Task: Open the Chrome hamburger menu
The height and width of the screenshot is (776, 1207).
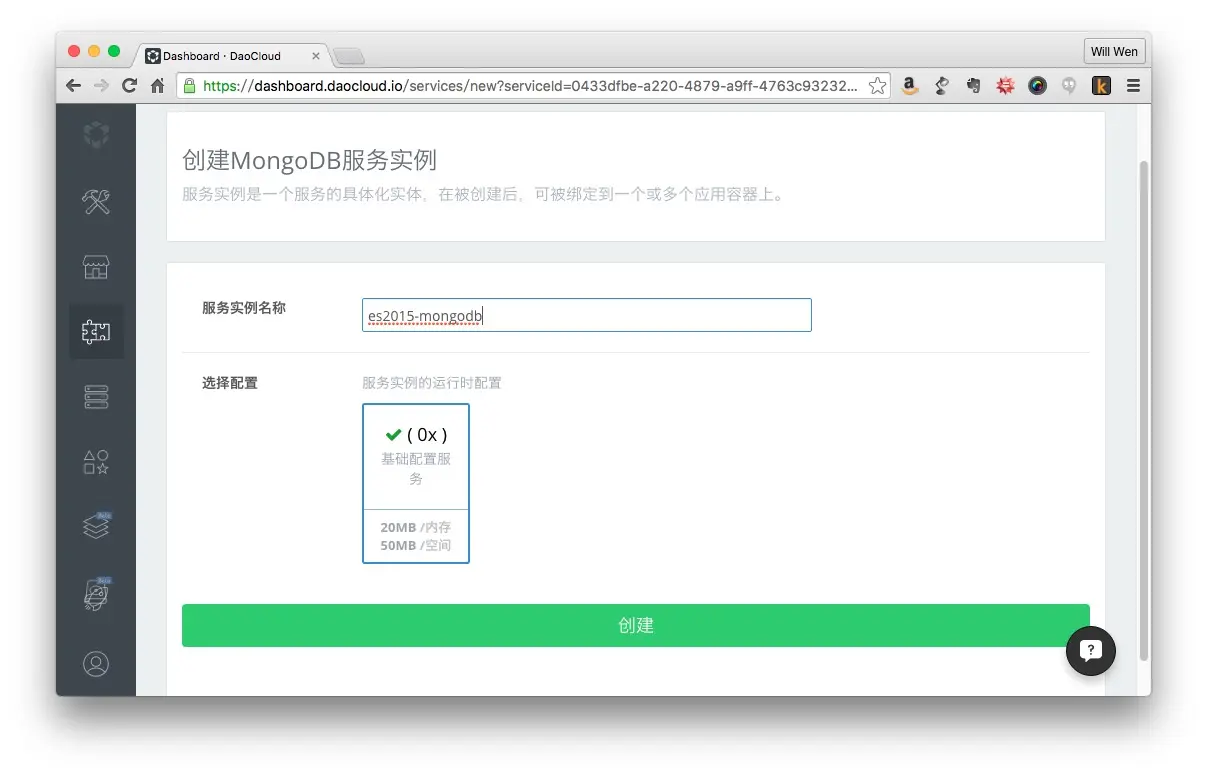Action: coord(1133,86)
